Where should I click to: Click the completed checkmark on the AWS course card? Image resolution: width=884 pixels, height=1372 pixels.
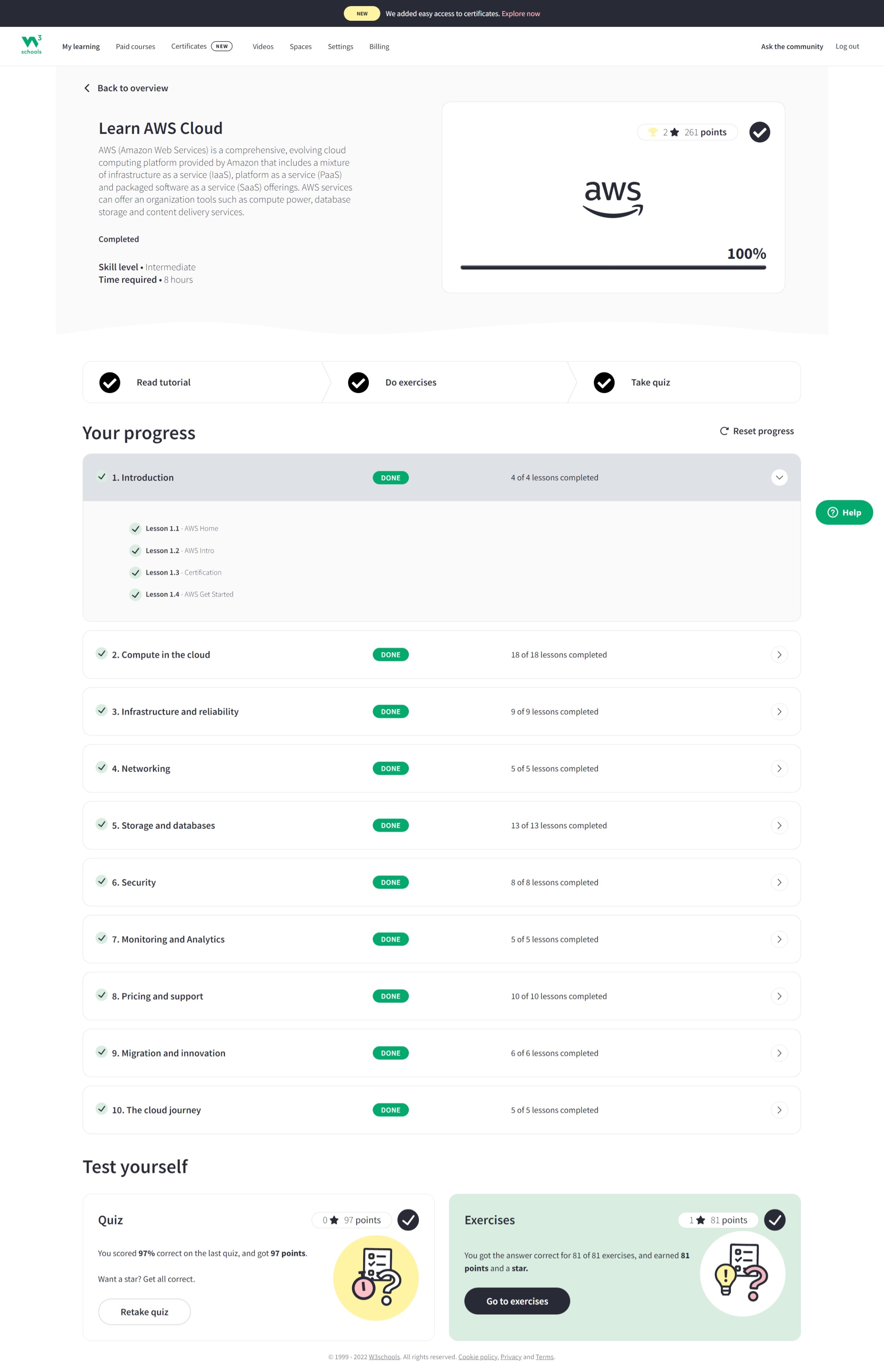759,132
